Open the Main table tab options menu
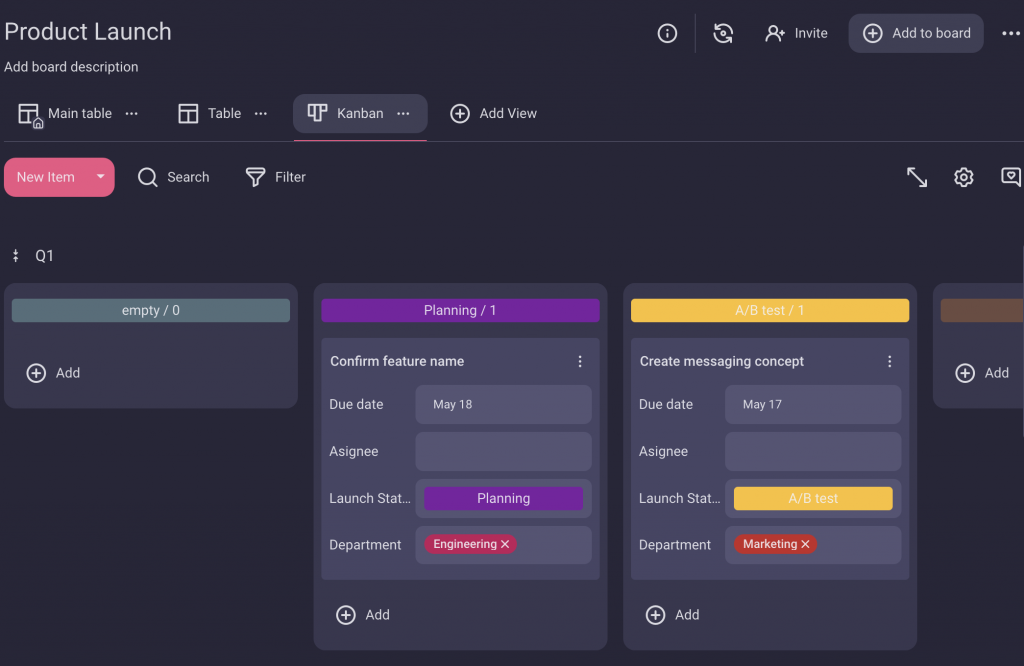The height and width of the screenshot is (666, 1024). pos(131,113)
